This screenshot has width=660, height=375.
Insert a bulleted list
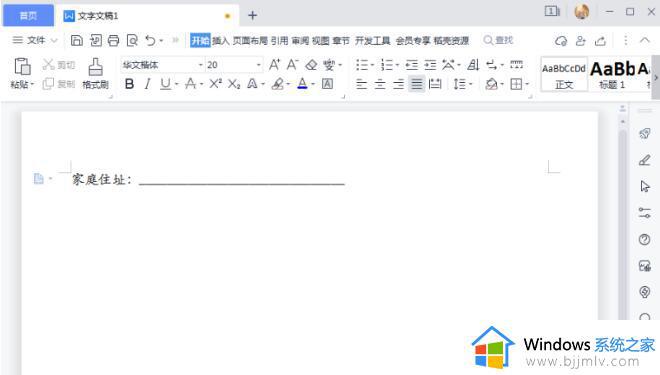coord(362,65)
